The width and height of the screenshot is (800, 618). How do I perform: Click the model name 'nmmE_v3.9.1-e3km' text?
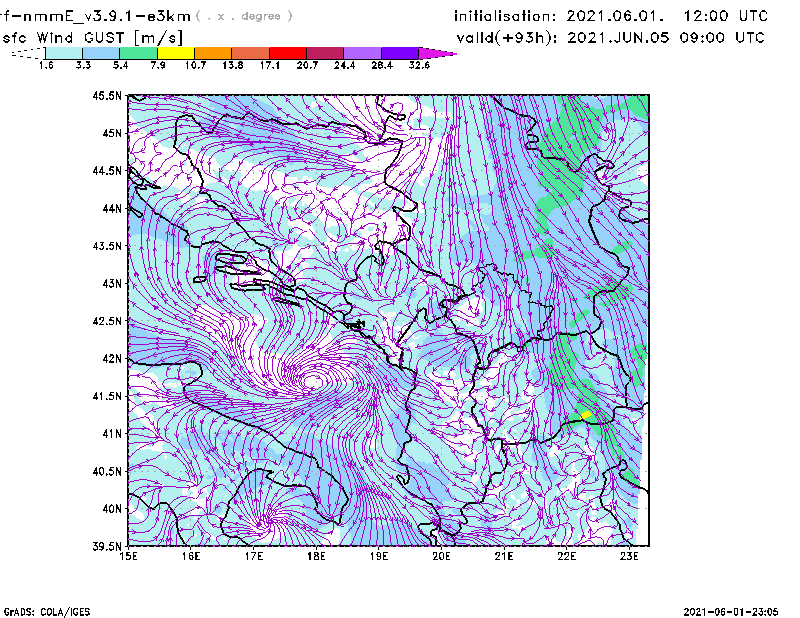(x=107, y=16)
